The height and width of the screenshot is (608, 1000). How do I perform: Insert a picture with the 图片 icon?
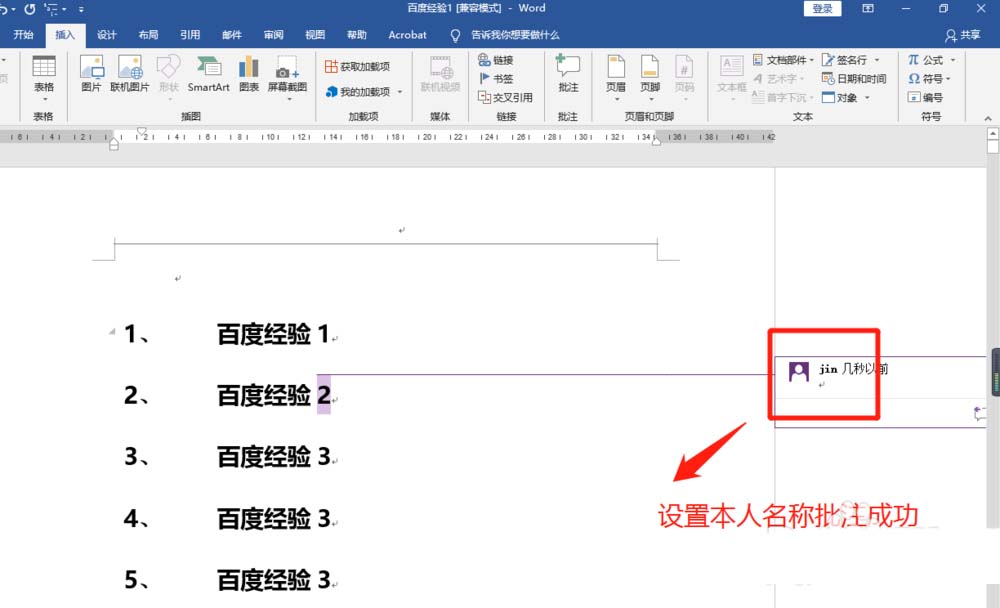91,74
